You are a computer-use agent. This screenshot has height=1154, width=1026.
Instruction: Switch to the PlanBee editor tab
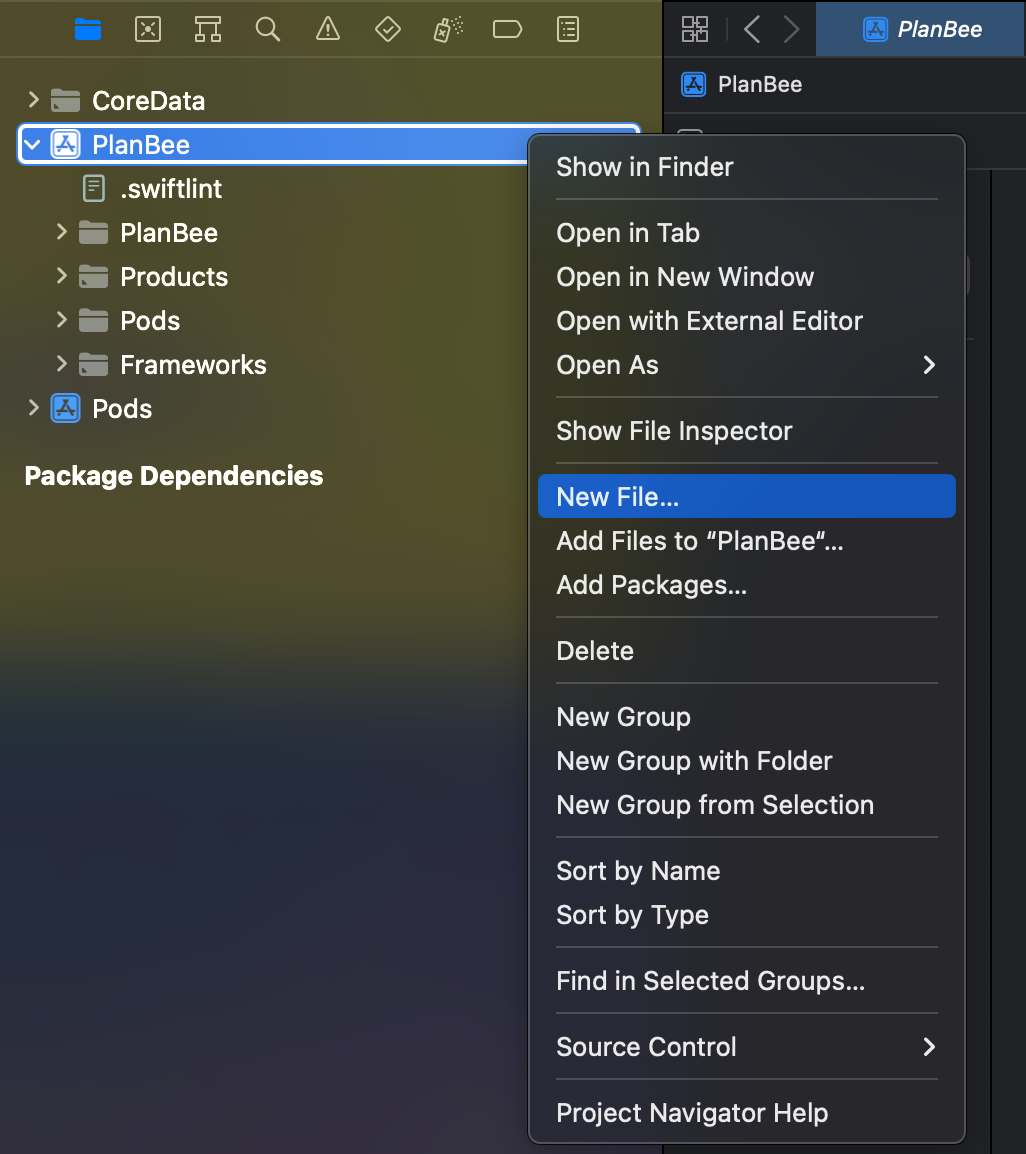920,29
